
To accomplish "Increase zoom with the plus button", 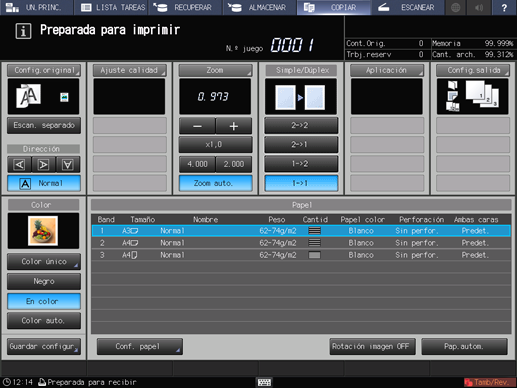I will coord(234,126).
